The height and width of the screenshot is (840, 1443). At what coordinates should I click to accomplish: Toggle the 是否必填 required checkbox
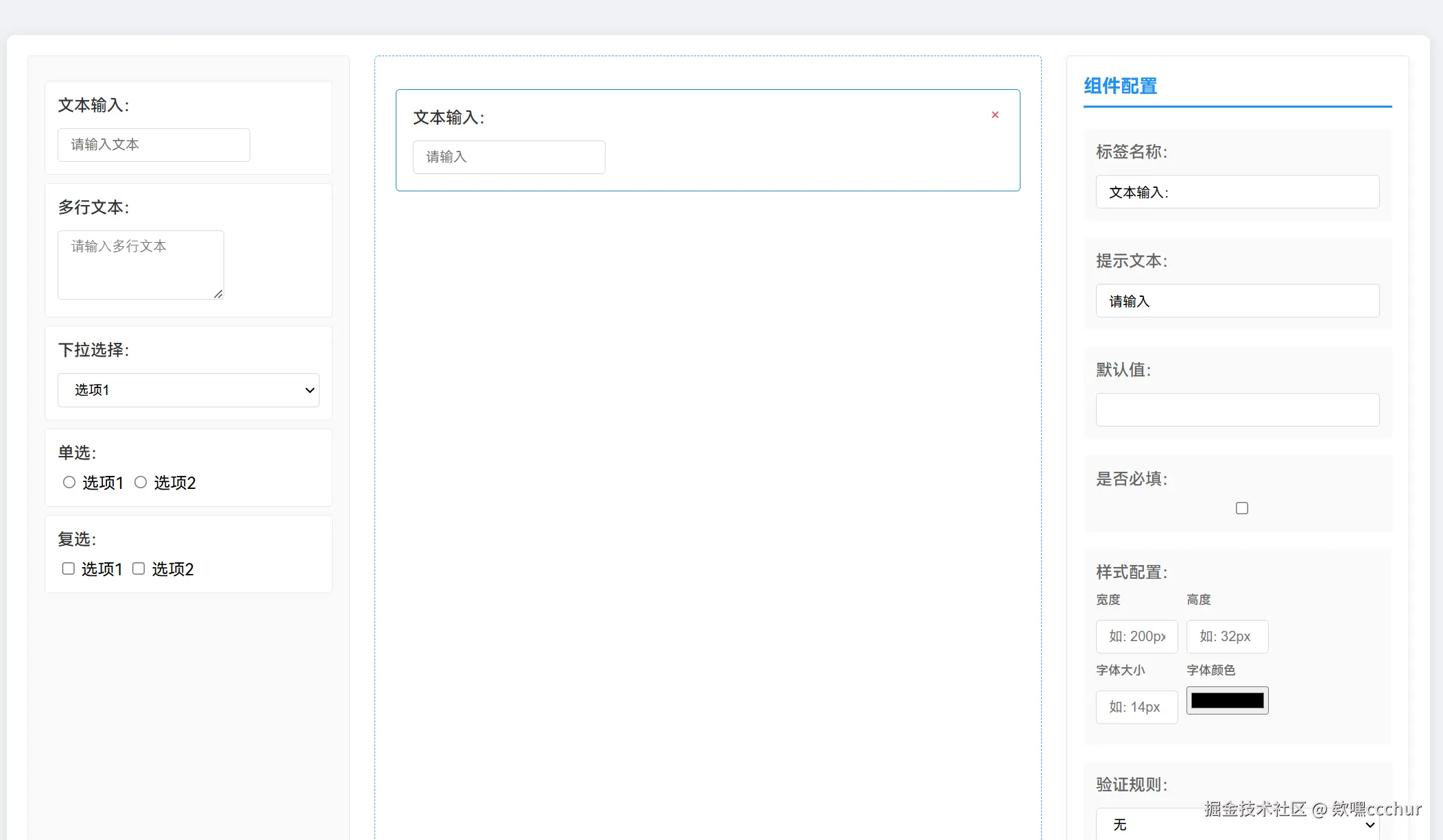1241,508
